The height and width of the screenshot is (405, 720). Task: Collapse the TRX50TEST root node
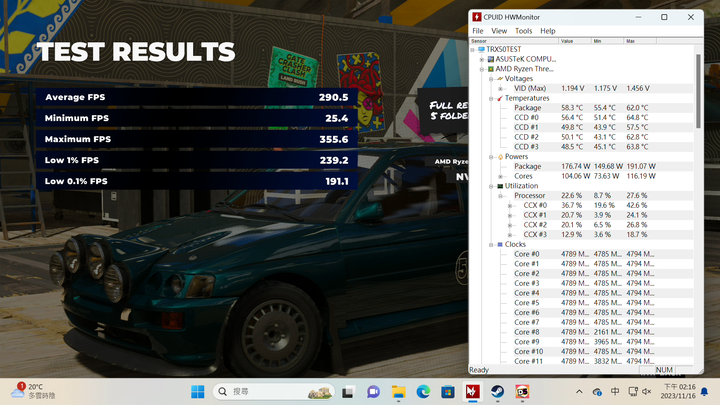point(472,50)
